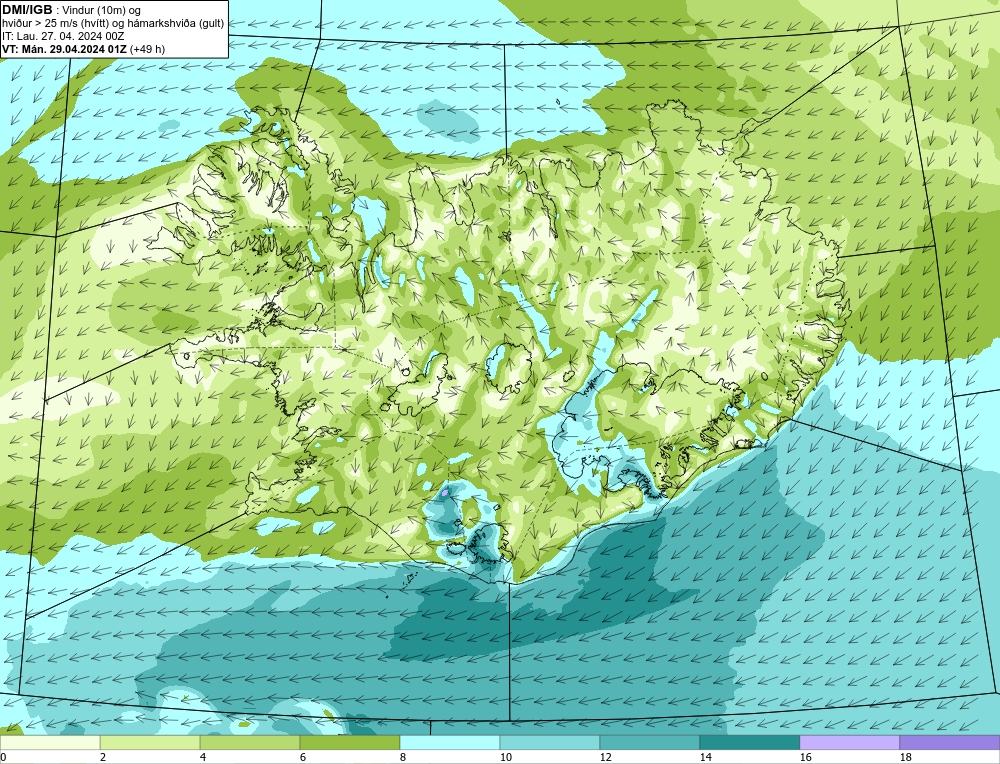Click the 14–16 m/s dark teal legend swatch
The height and width of the screenshot is (764, 1000).
[749, 743]
